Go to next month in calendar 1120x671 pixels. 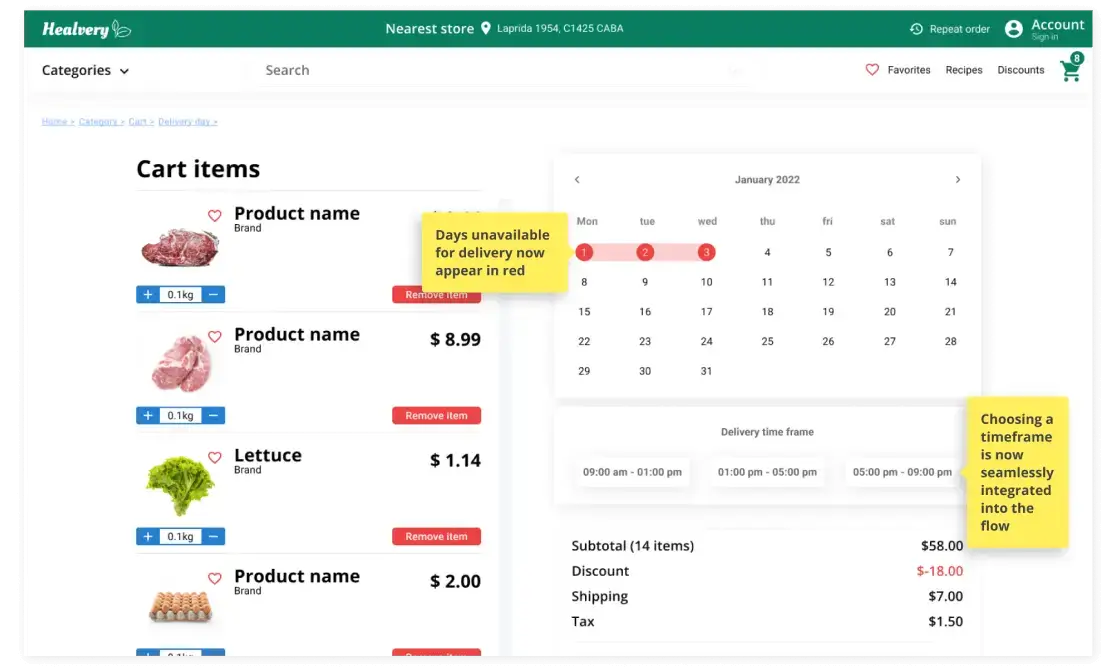[957, 180]
